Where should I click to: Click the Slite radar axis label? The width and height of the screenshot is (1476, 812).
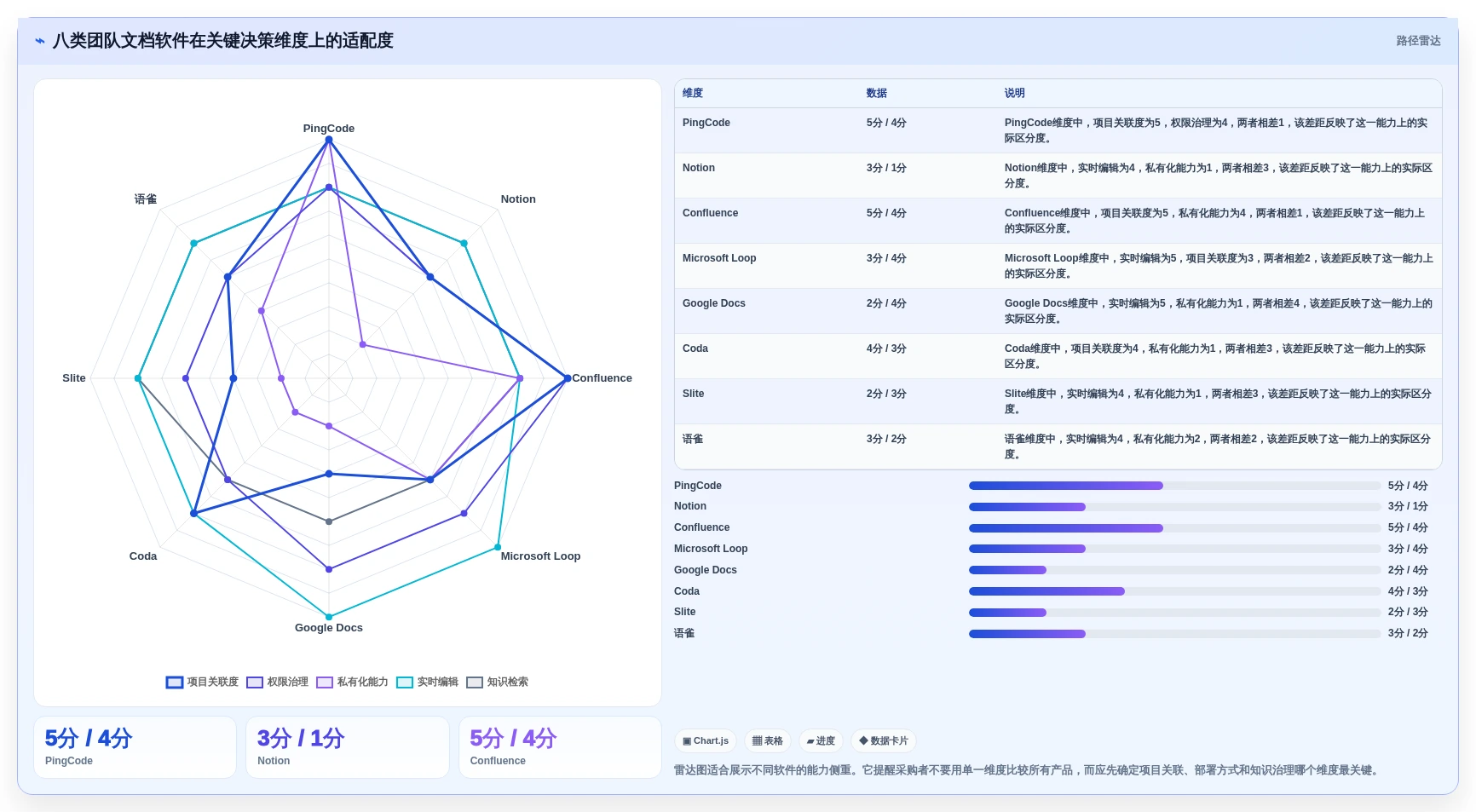pos(74,378)
